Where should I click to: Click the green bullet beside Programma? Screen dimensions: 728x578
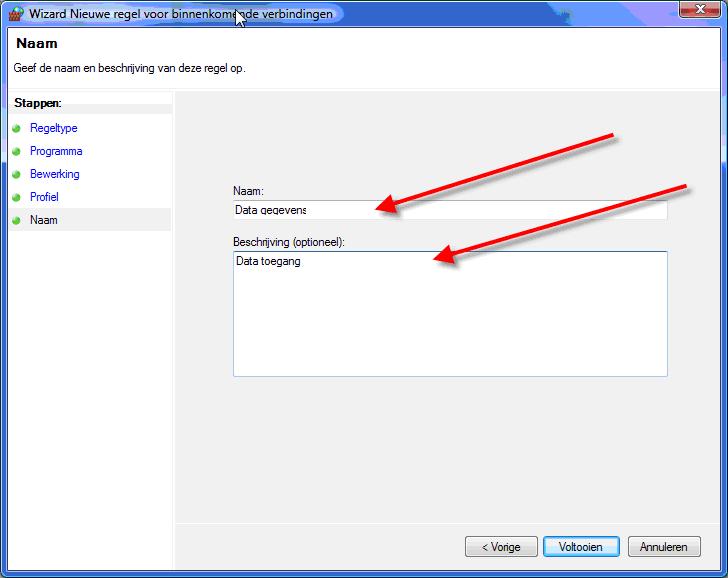tap(17, 151)
